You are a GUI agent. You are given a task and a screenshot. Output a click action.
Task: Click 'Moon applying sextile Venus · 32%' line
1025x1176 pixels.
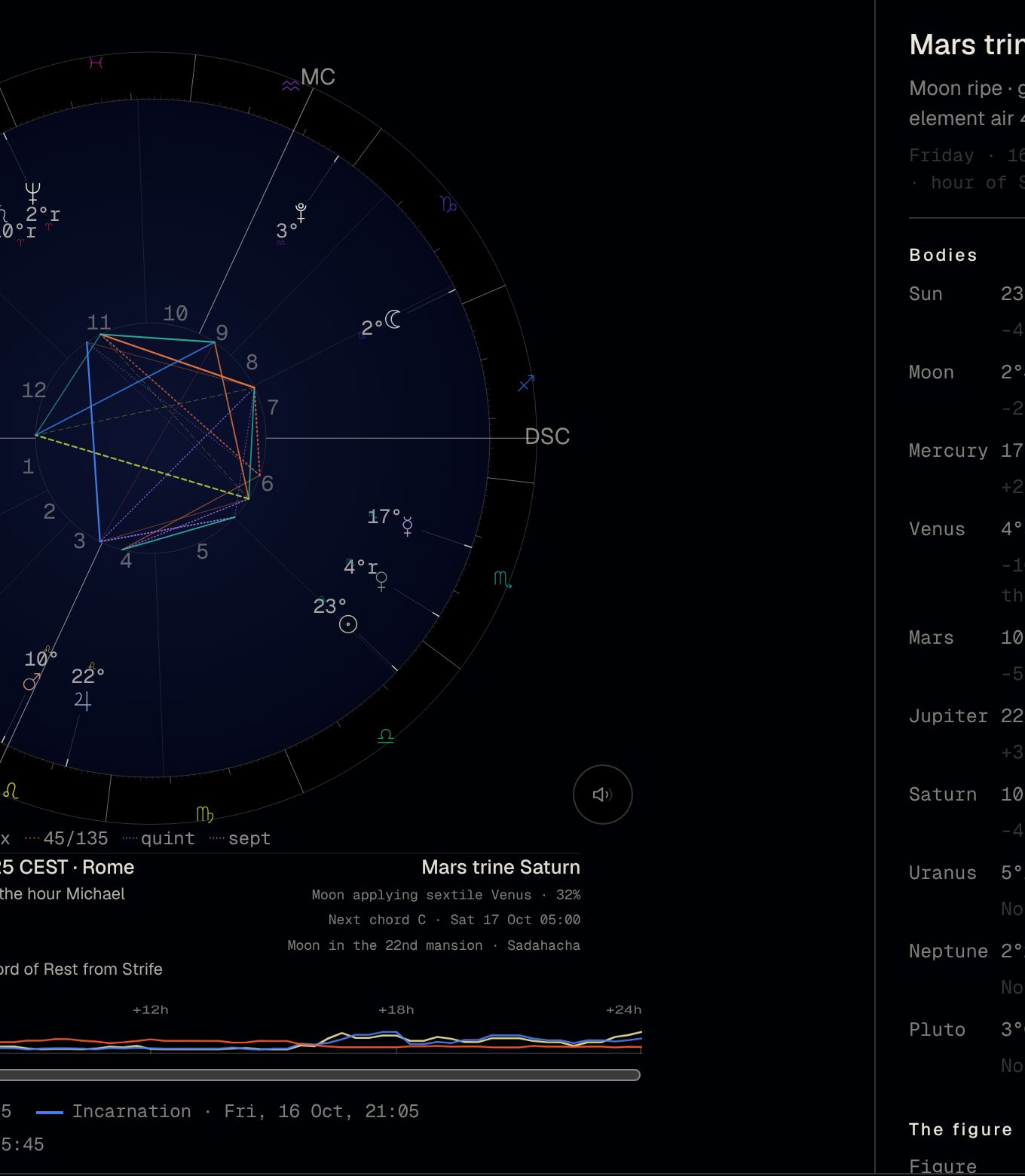[x=446, y=895]
